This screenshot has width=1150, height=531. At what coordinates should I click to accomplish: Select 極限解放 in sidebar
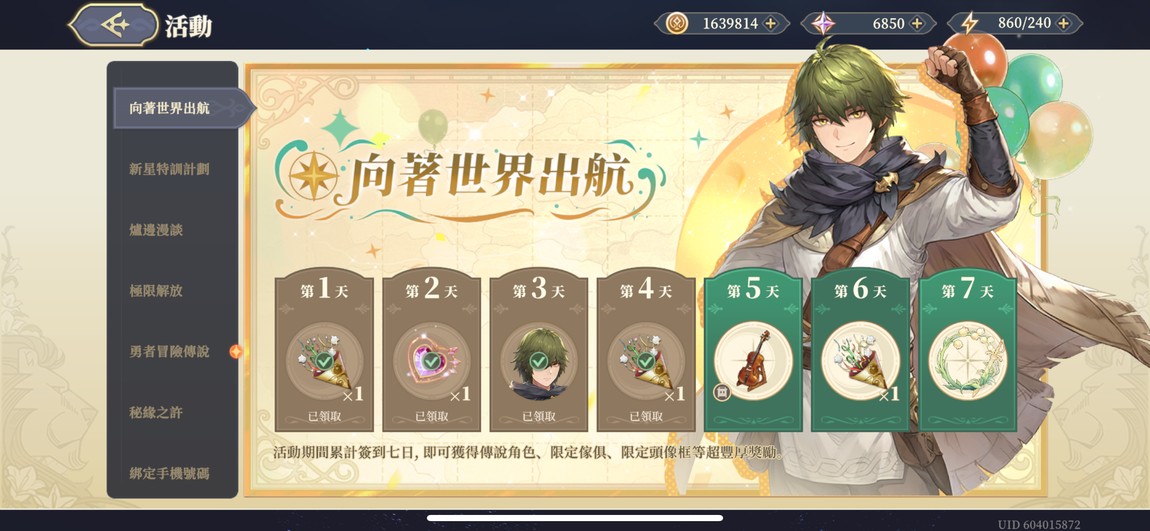tap(156, 290)
